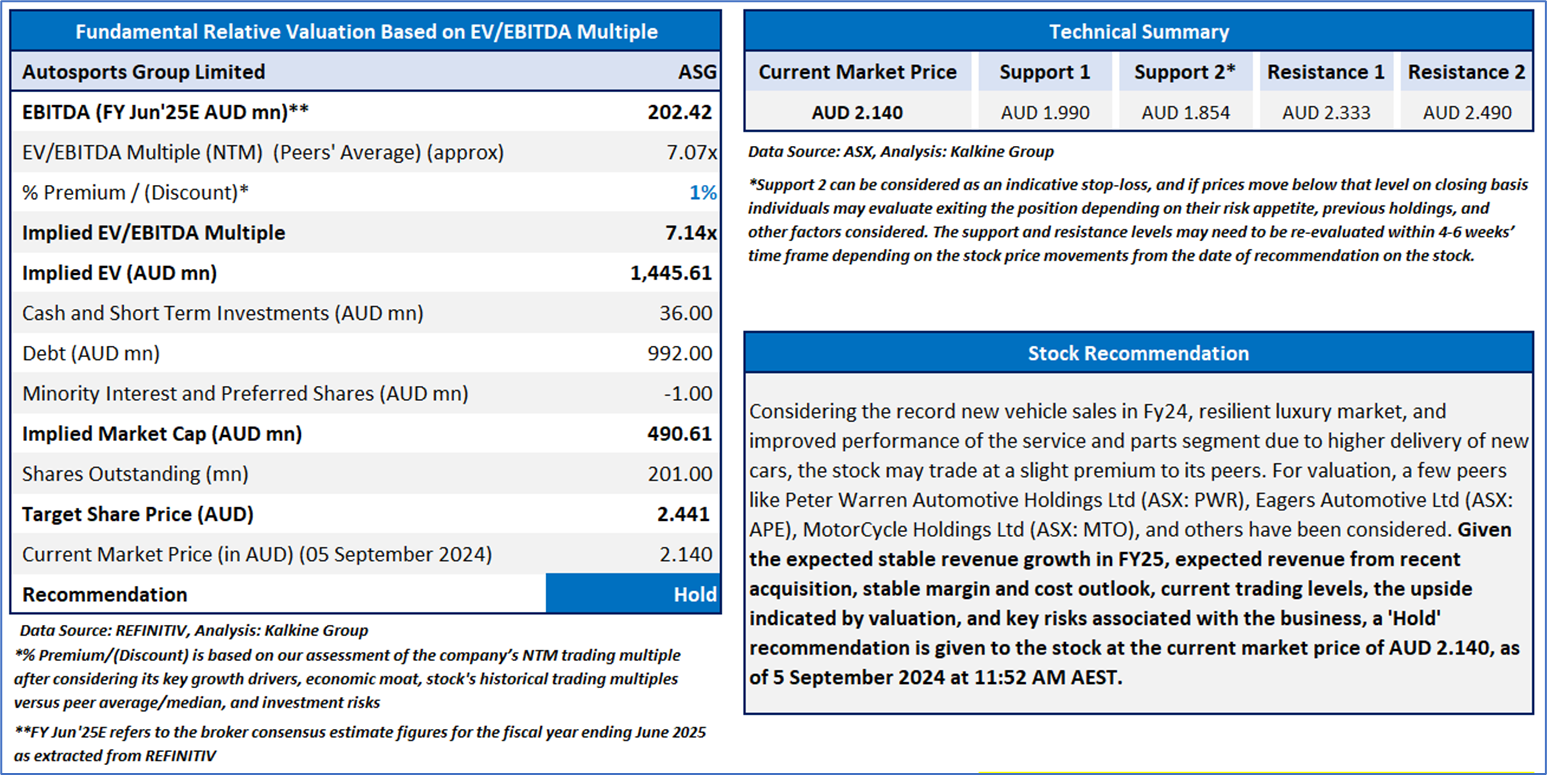Select the EBITDA value 202.42

click(682, 112)
